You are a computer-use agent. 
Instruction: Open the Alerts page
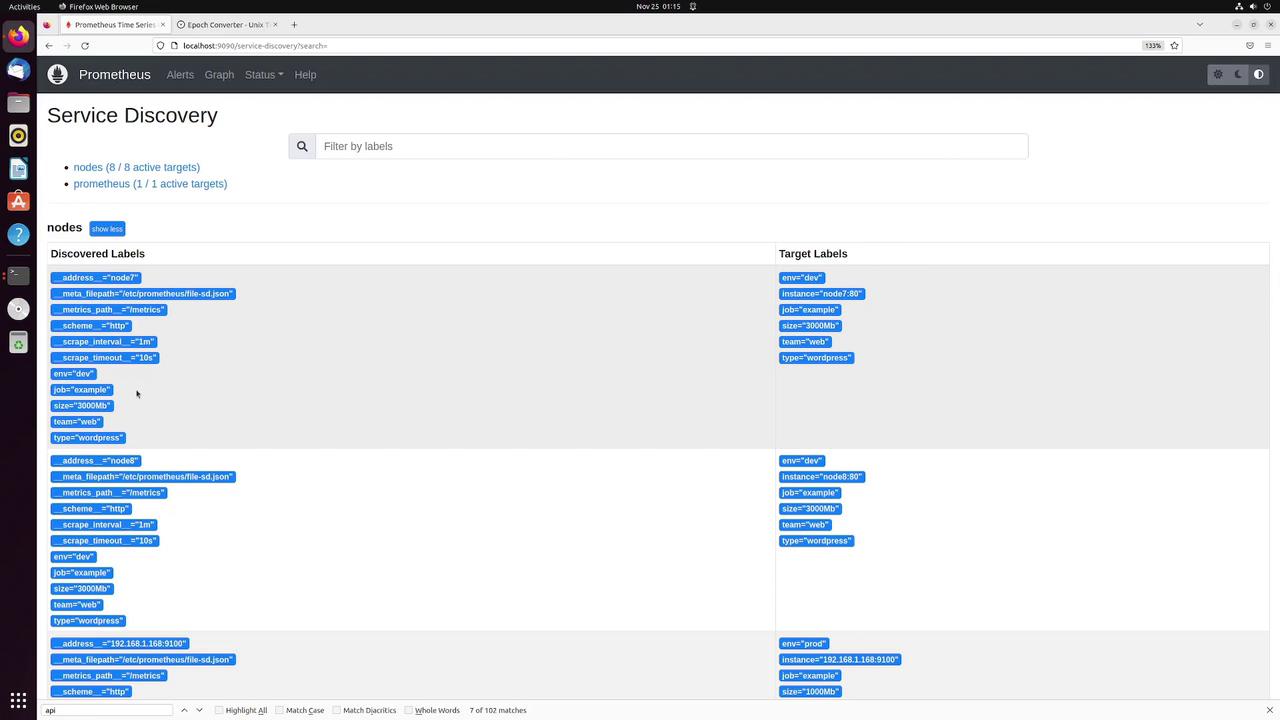click(x=180, y=75)
